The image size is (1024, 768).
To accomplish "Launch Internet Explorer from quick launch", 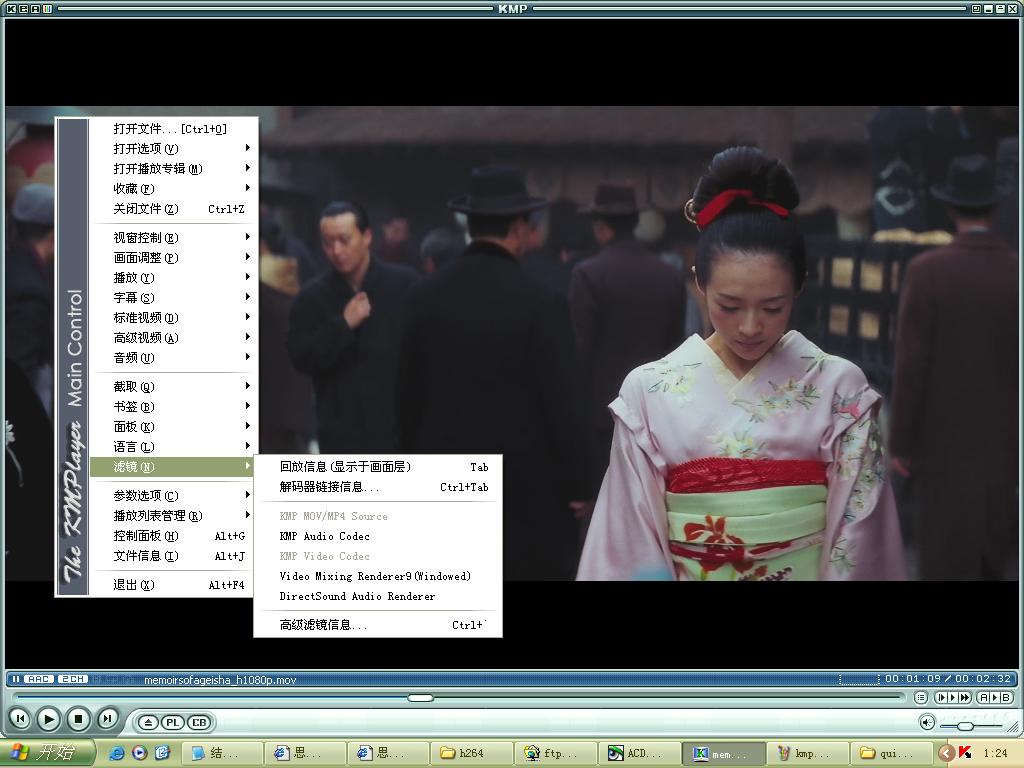I will pos(118,753).
